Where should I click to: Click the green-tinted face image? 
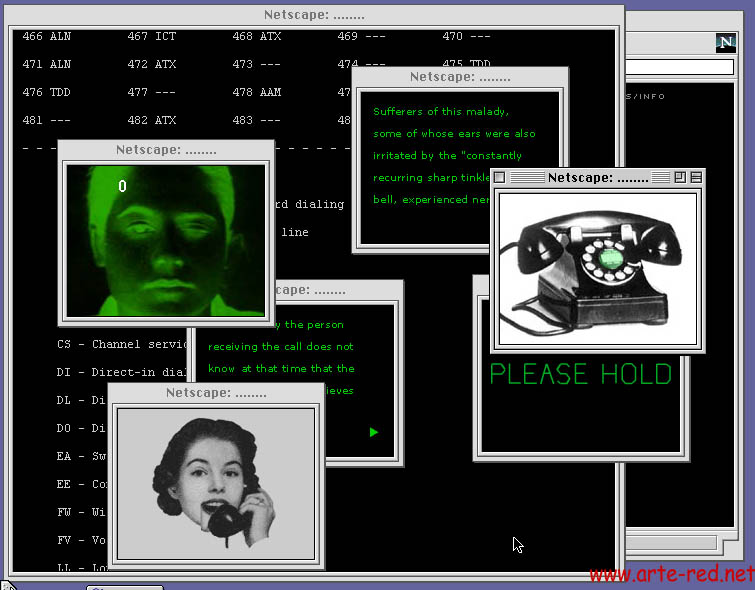click(165, 240)
